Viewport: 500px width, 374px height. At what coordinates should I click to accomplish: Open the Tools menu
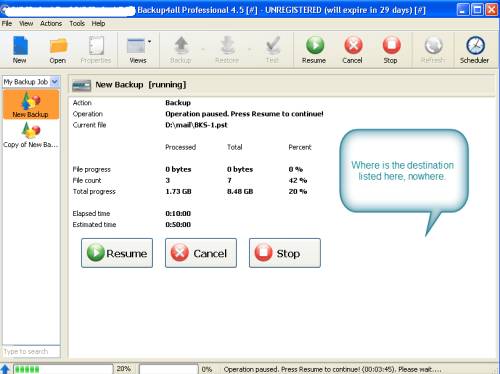click(x=77, y=23)
